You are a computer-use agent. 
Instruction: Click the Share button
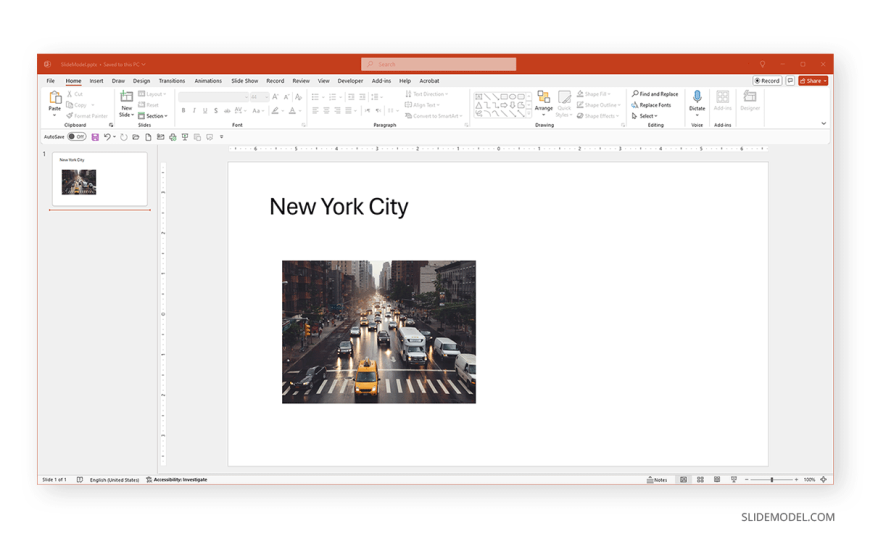click(813, 81)
